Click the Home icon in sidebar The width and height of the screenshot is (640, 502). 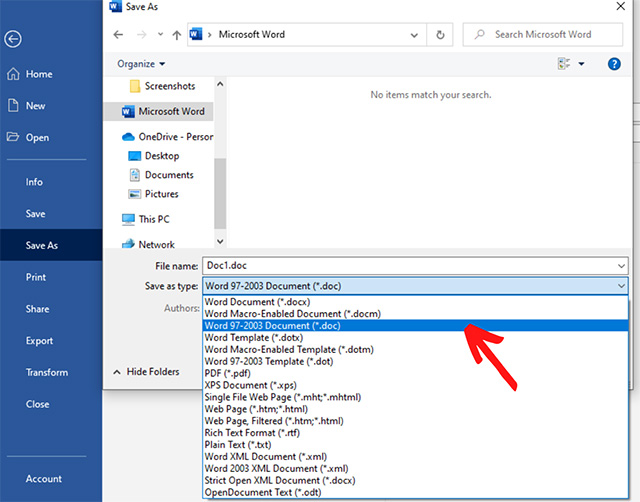pyautogui.click(x=13, y=75)
